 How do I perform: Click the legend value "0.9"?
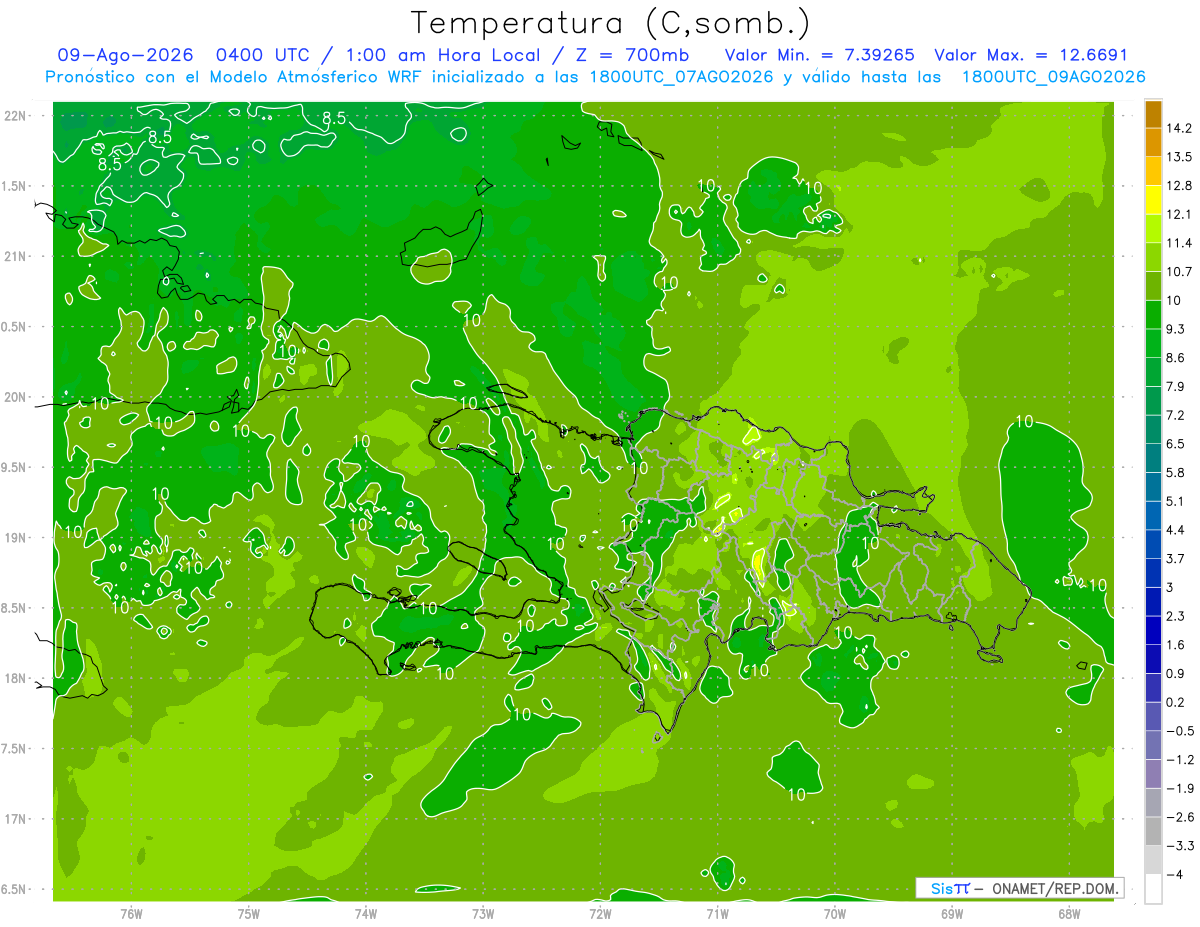pyautogui.click(x=1177, y=673)
